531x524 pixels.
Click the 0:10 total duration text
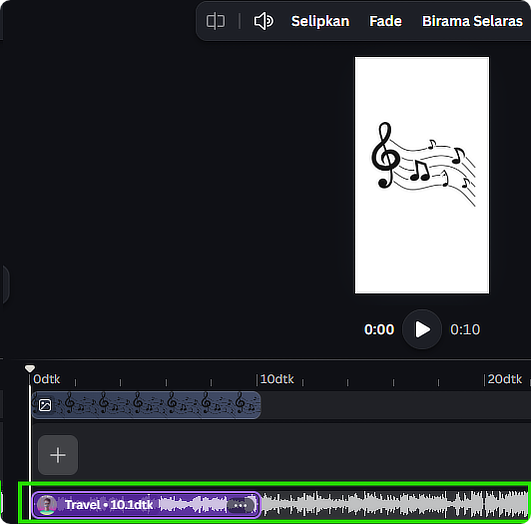[x=465, y=329]
